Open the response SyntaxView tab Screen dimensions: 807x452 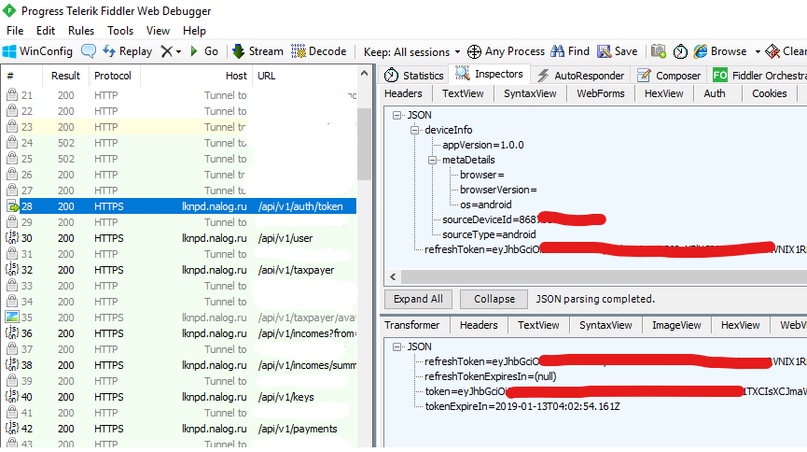(605, 325)
